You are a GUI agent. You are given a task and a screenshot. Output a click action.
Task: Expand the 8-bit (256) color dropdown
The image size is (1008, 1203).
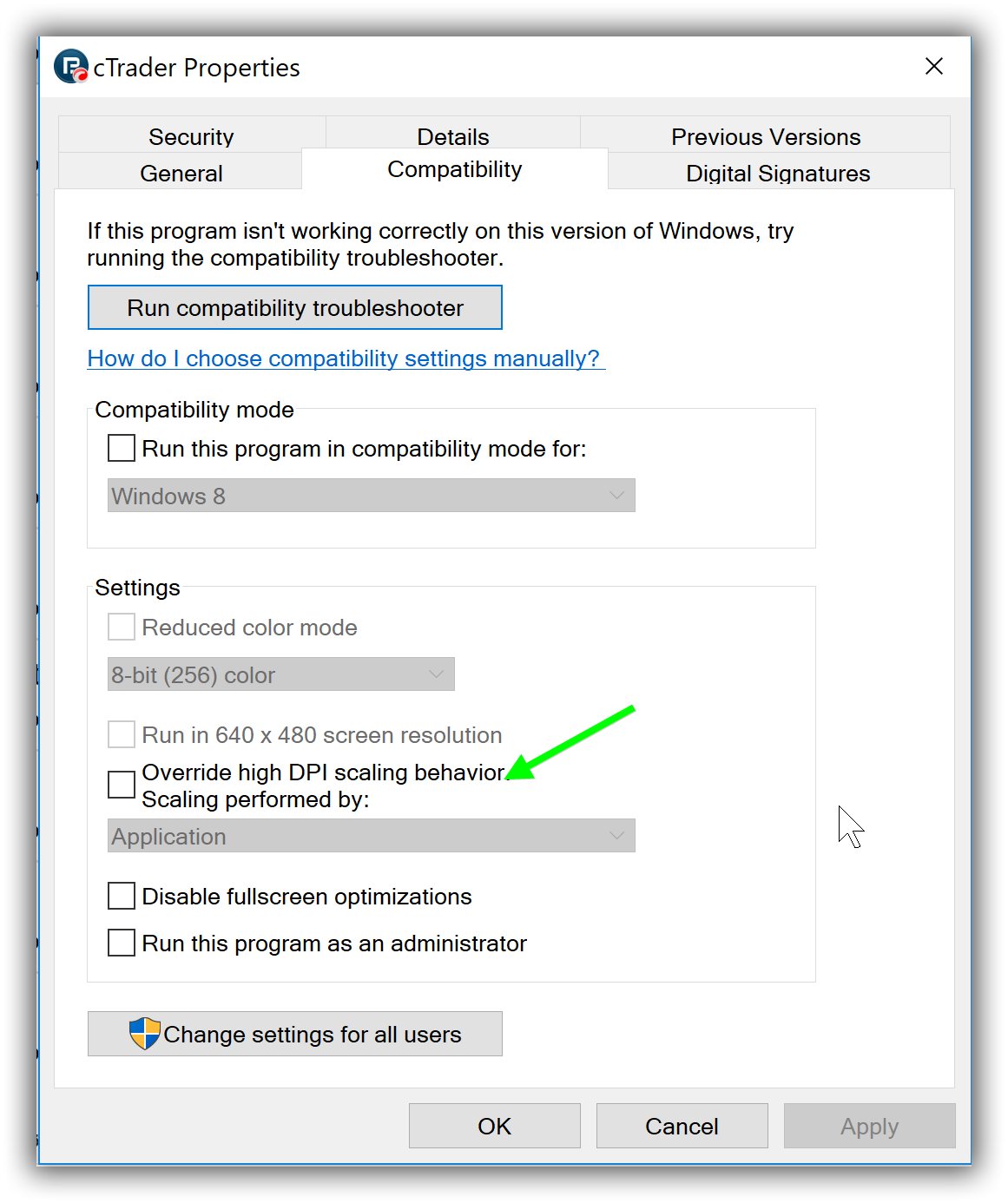tap(280, 674)
